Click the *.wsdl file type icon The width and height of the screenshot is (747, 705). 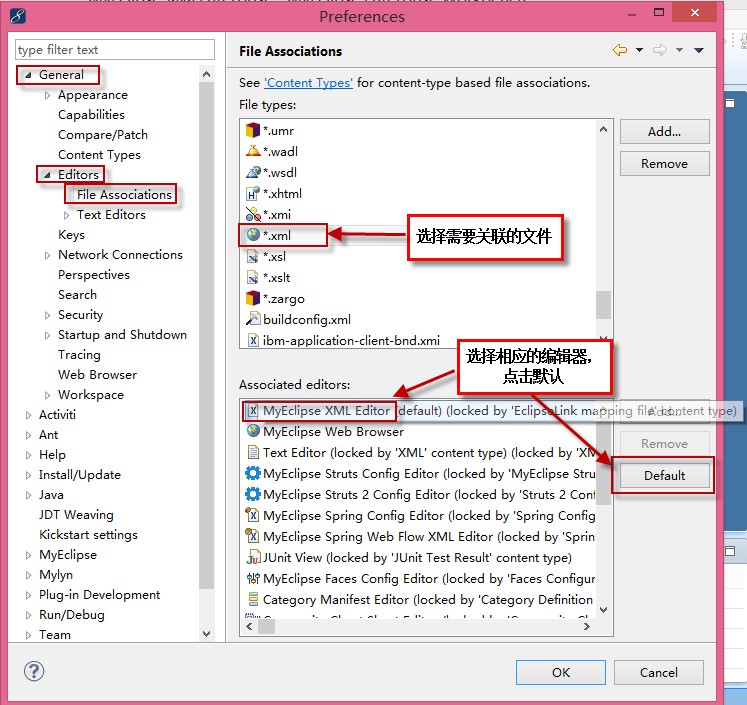point(252,172)
